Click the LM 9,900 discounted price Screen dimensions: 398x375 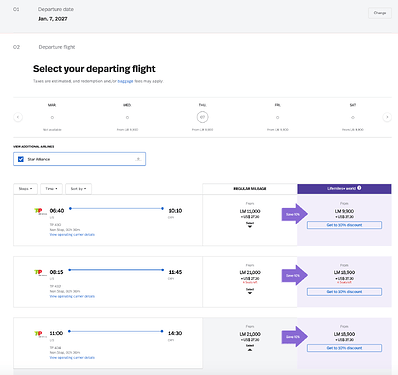[344, 211]
